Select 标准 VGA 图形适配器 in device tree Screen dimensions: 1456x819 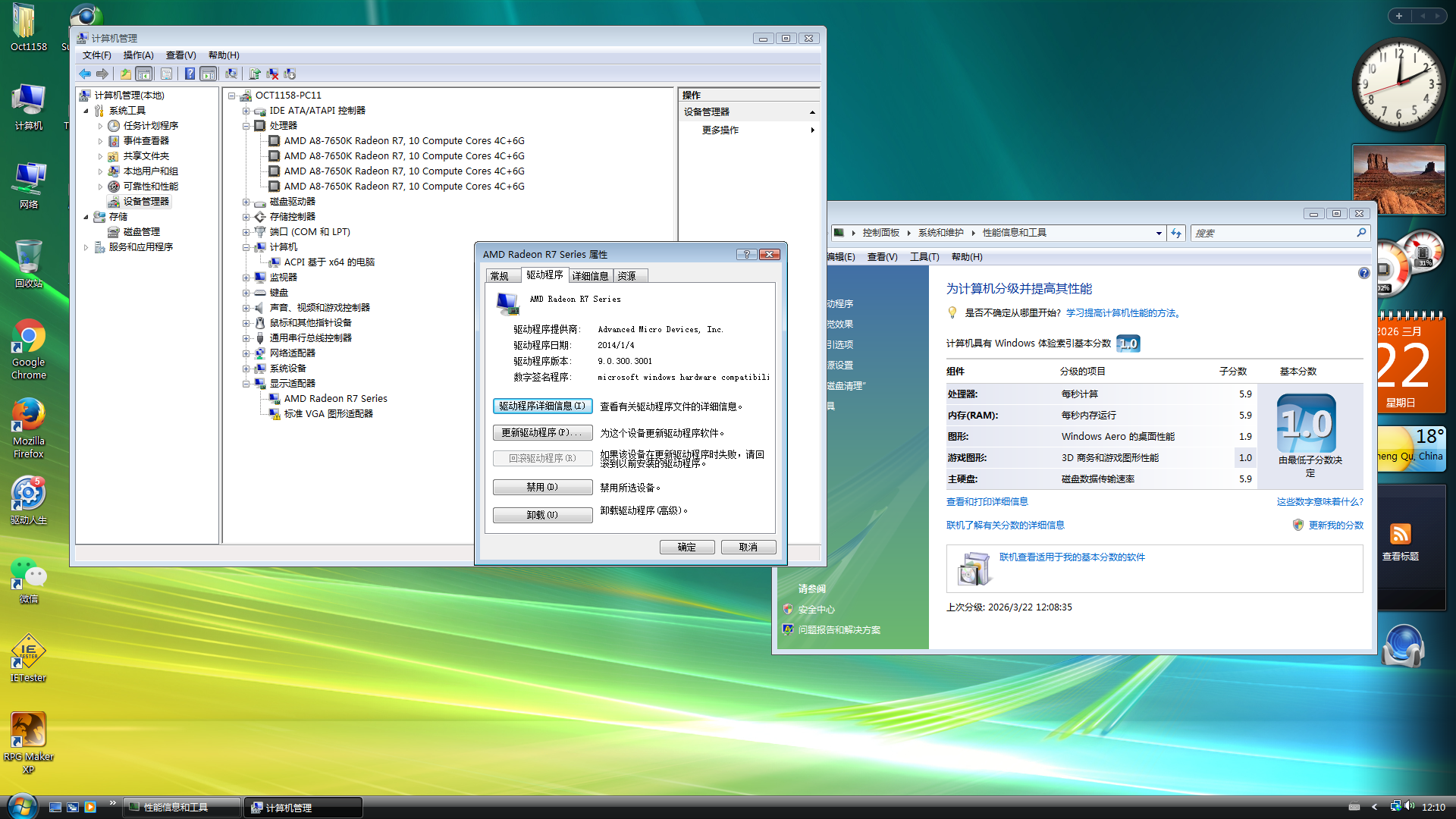328,414
